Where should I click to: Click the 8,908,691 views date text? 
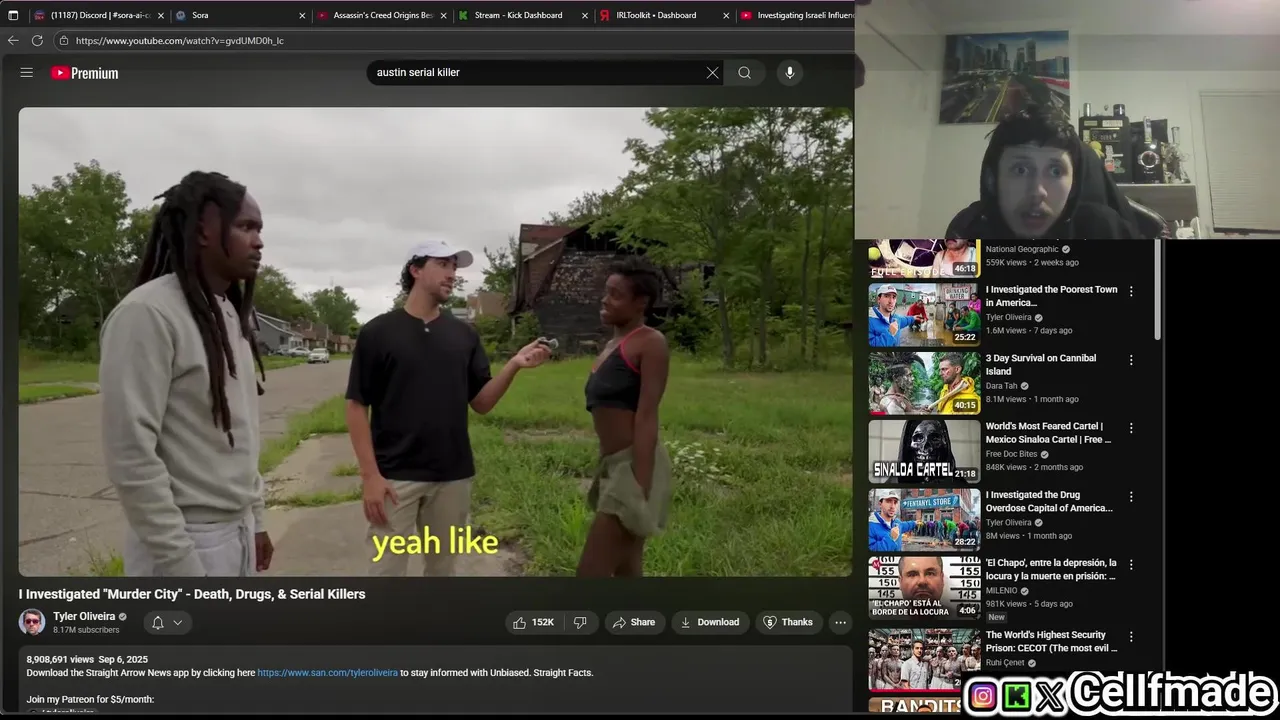pyautogui.click(x=87, y=660)
